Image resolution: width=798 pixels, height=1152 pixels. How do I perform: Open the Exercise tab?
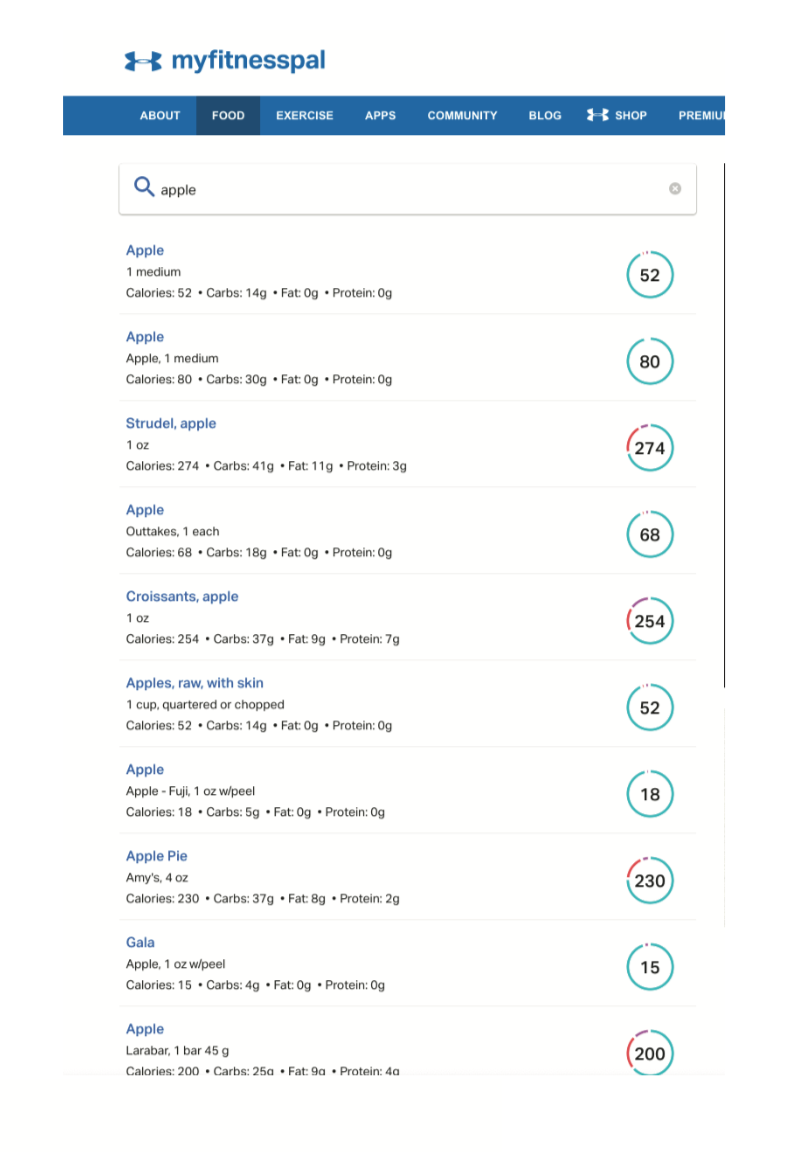point(304,115)
